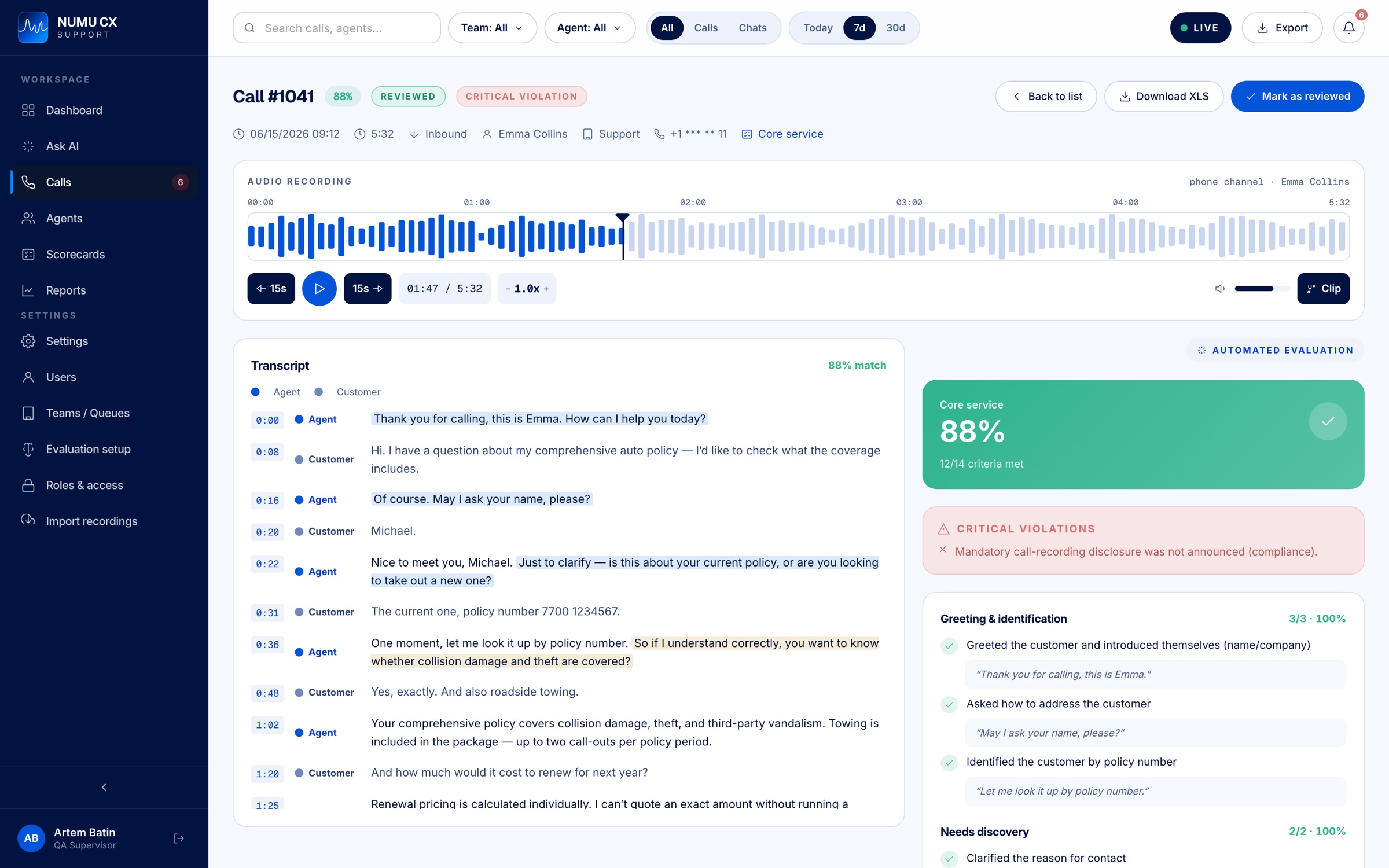1389x868 pixels.
Task: Click the AUTOMATED EVALUATION label
Action: (1276, 350)
